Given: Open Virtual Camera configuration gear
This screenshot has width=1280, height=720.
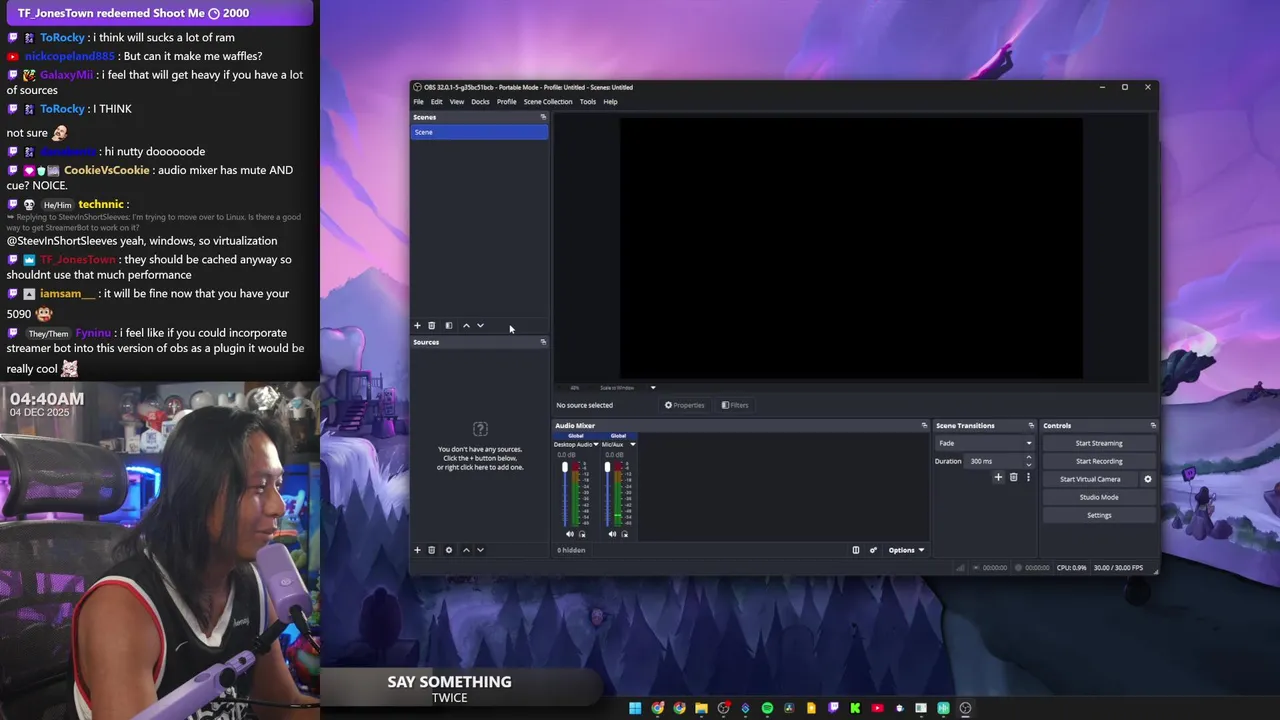Looking at the screenshot, I should (x=1148, y=479).
